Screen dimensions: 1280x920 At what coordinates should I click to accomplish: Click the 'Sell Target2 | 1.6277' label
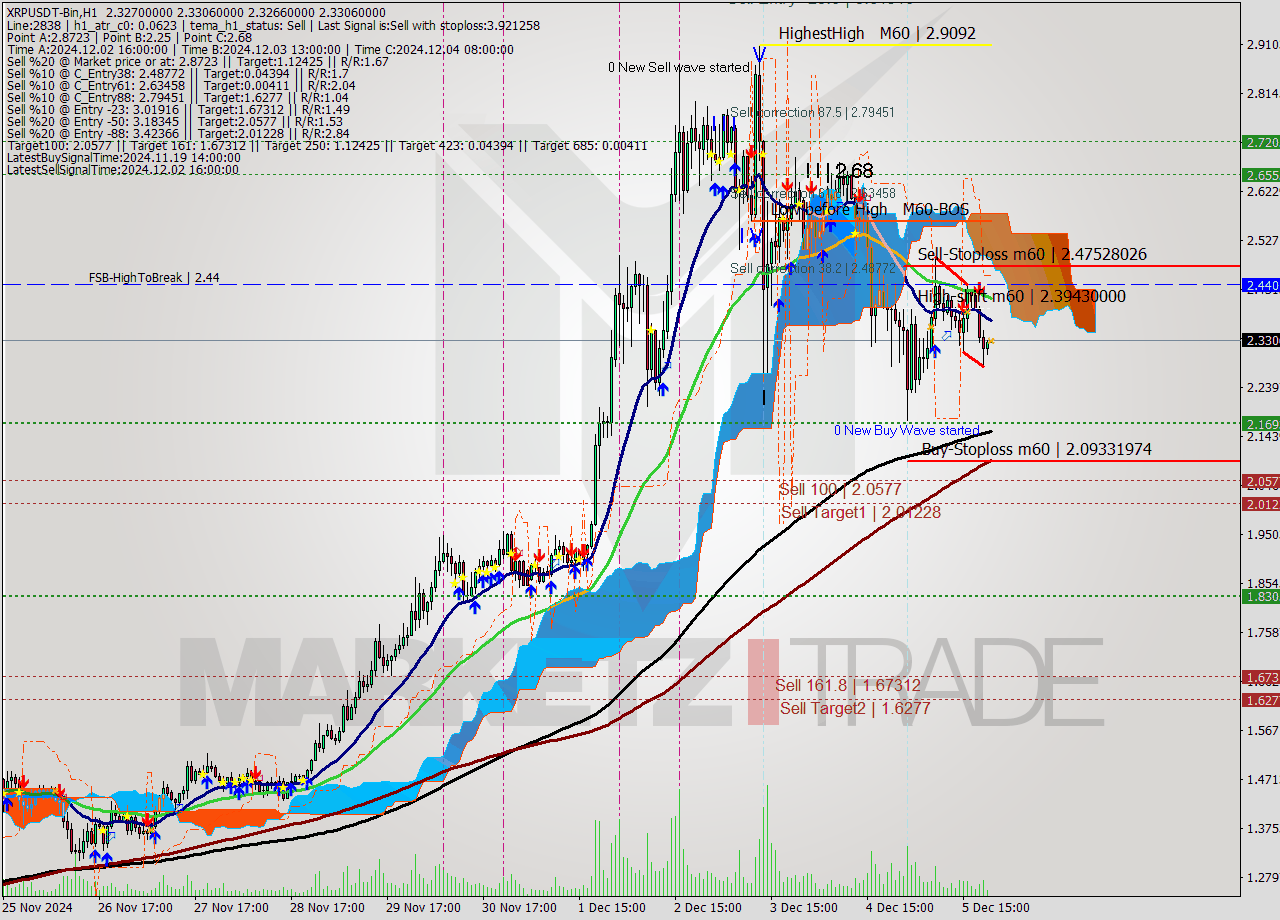pyautogui.click(x=855, y=708)
